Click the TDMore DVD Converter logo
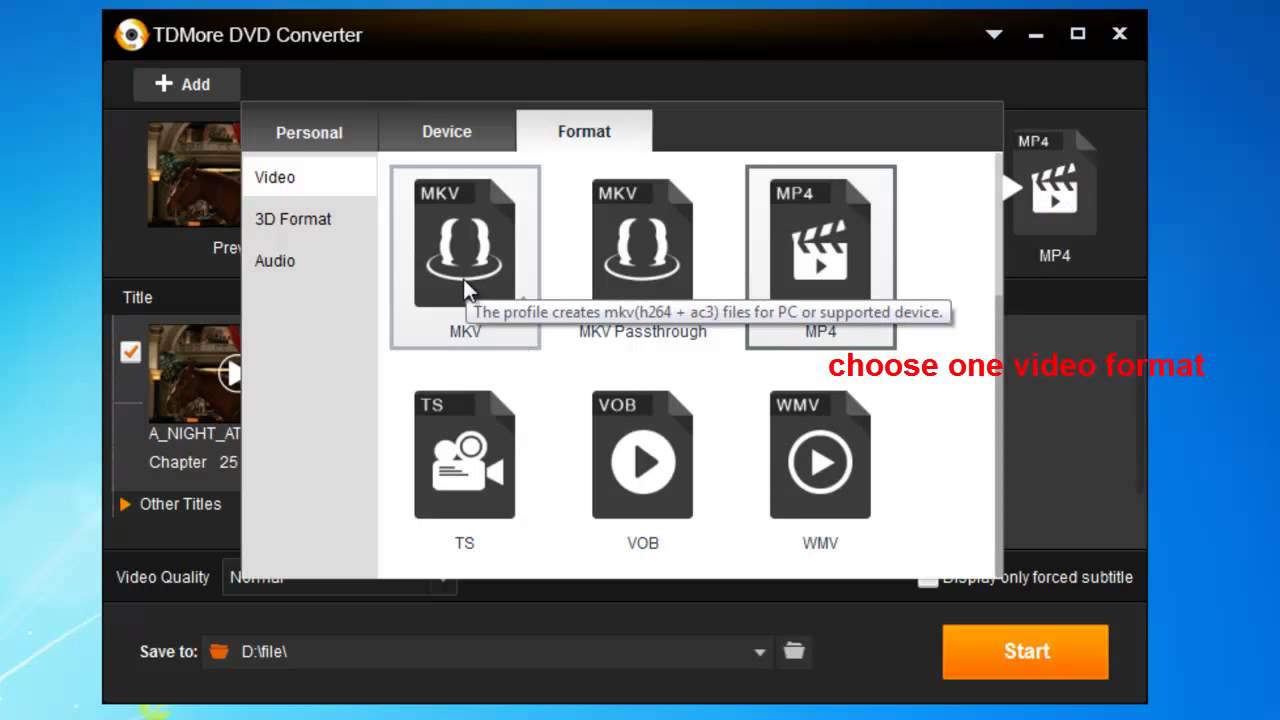This screenshot has width=1280, height=720. coord(131,34)
